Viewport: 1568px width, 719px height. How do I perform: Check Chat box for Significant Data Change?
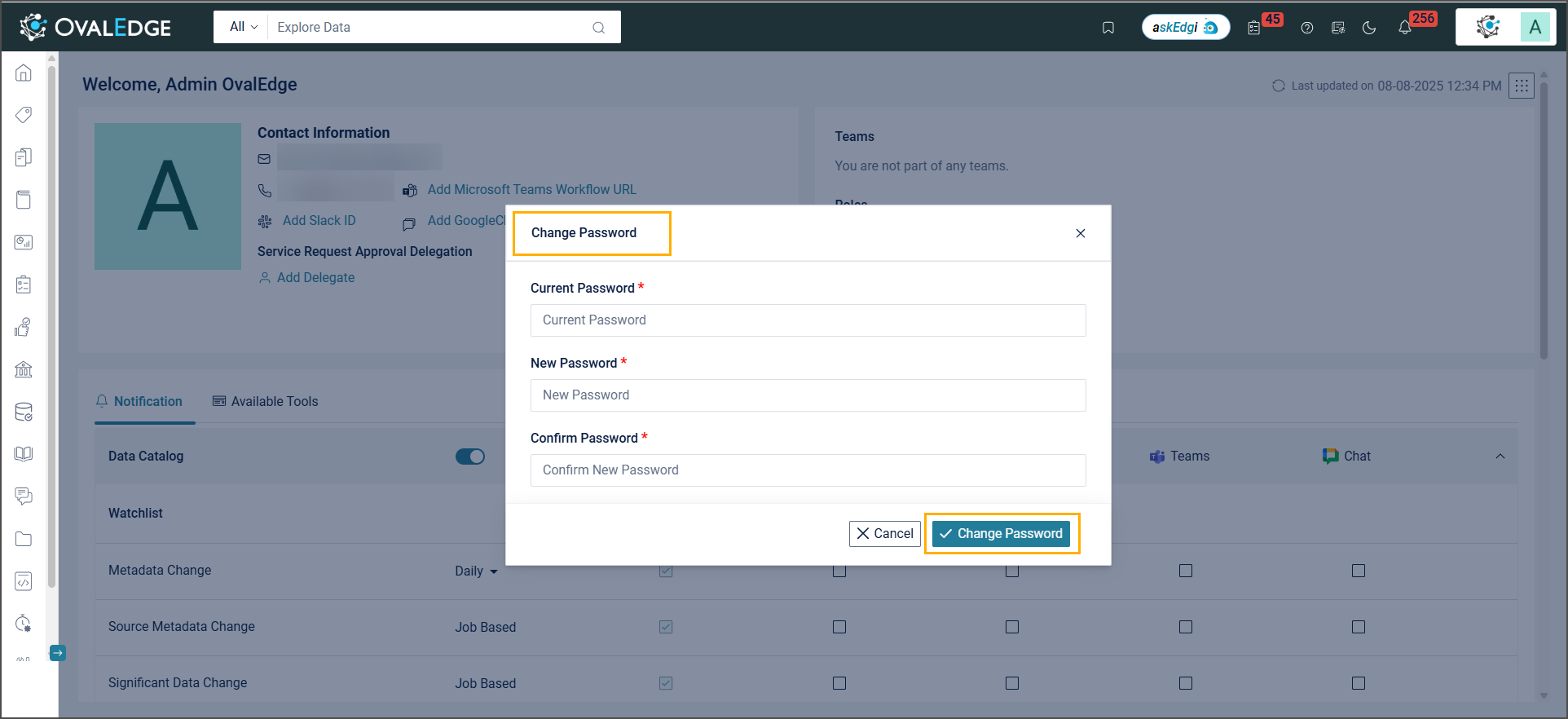pyautogui.click(x=1358, y=683)
